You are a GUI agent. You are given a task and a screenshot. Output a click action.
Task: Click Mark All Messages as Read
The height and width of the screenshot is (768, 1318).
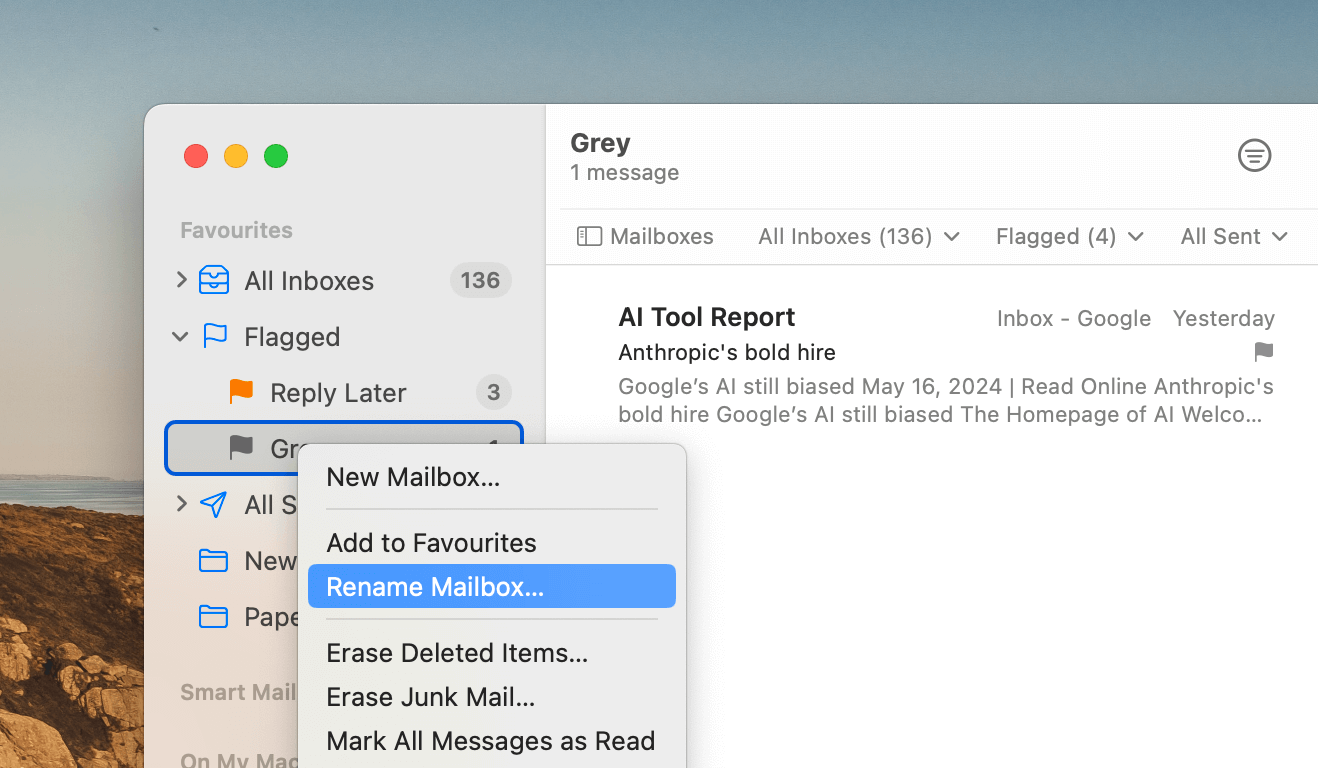pyautogui.click(x=490, y=741)
